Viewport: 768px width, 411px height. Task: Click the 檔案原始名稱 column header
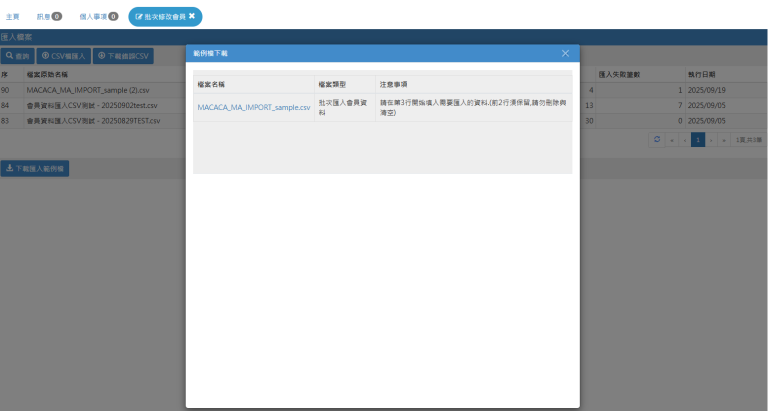(x=48, y=74)
